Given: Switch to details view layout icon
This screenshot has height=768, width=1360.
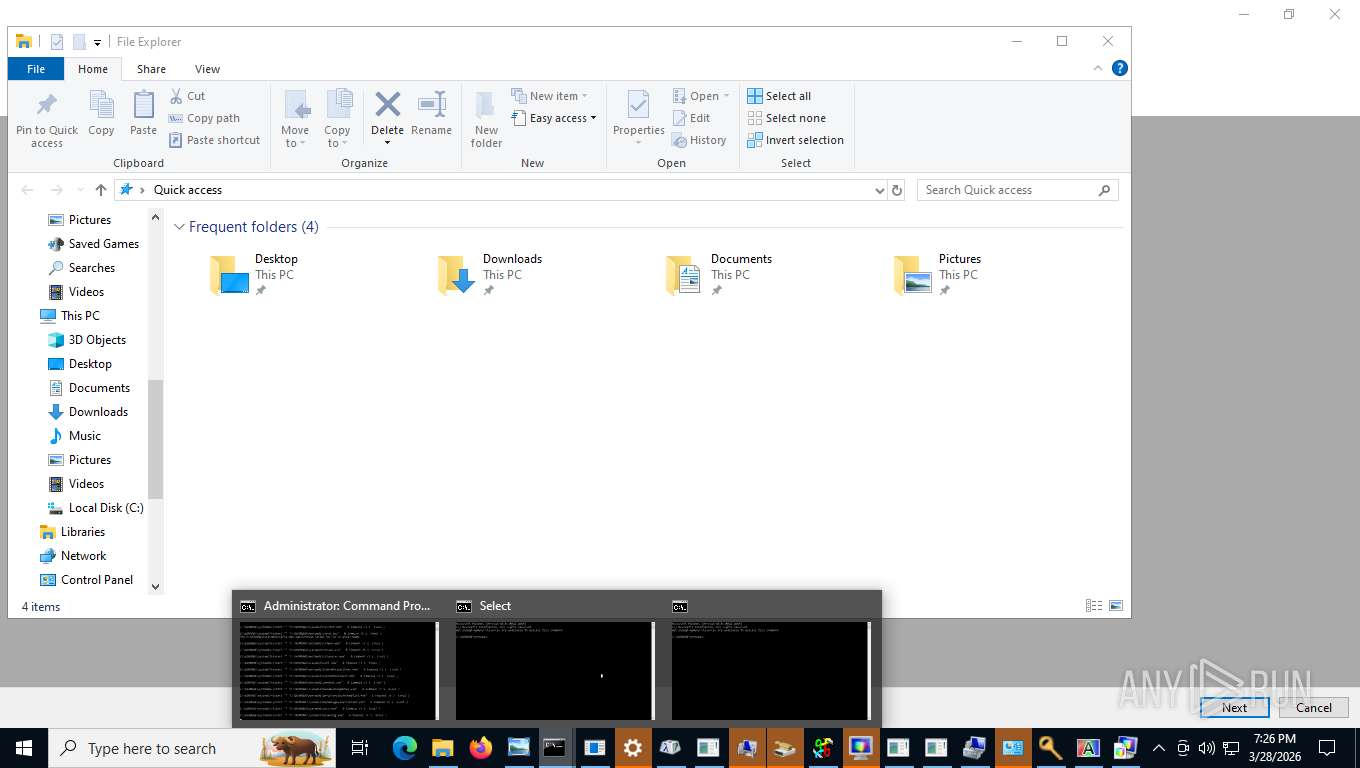Looking at the screenshot, I should coord(1094,606).
